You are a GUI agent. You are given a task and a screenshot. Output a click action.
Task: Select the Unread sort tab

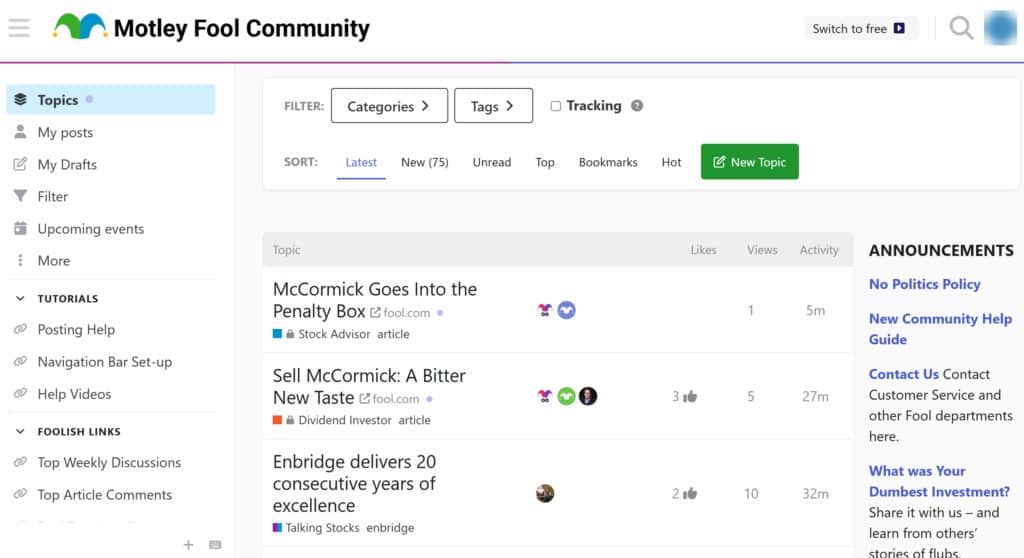coord(492,162)
